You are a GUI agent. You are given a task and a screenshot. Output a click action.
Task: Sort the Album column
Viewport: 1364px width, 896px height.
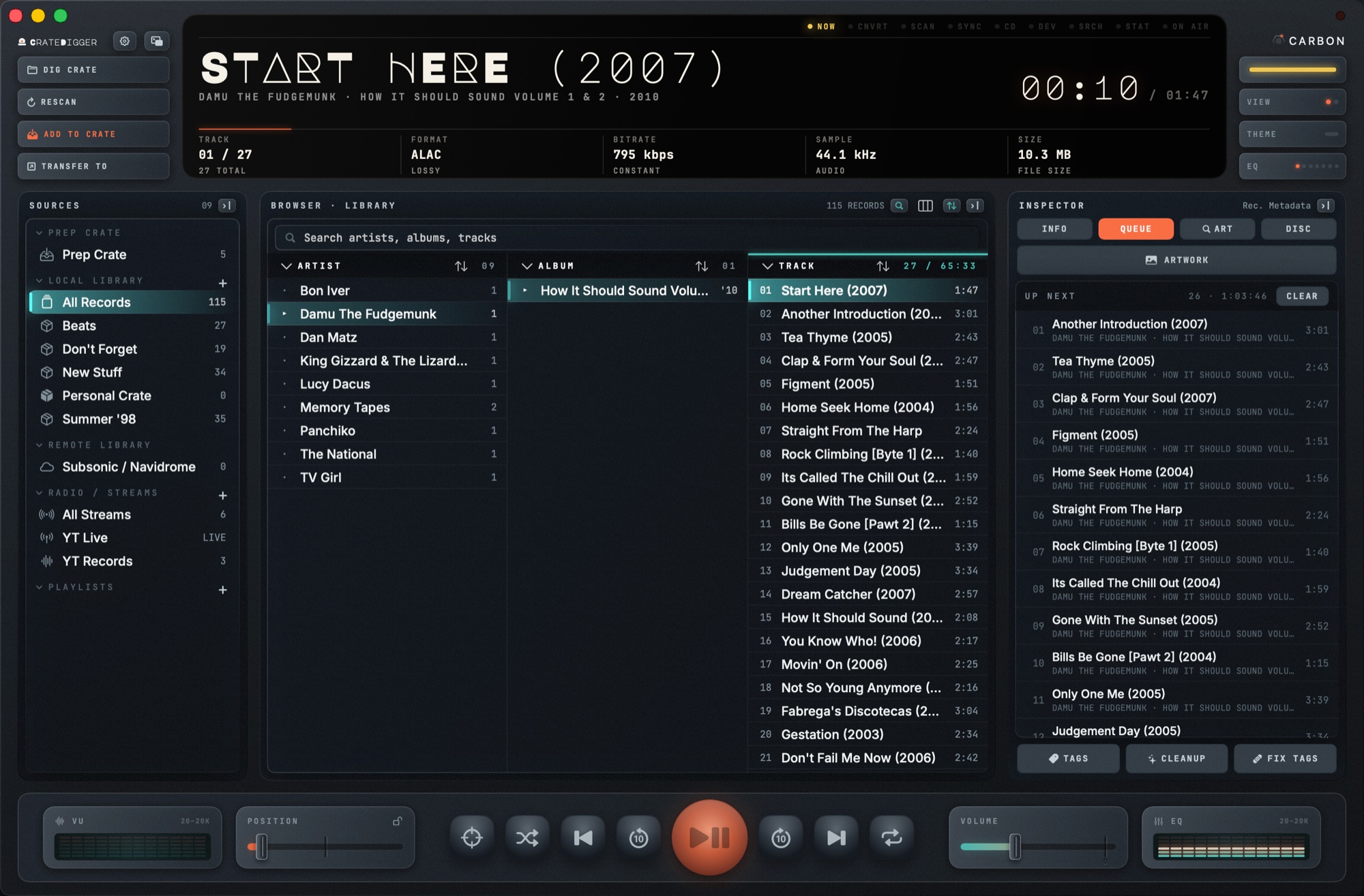click(702, 267)
